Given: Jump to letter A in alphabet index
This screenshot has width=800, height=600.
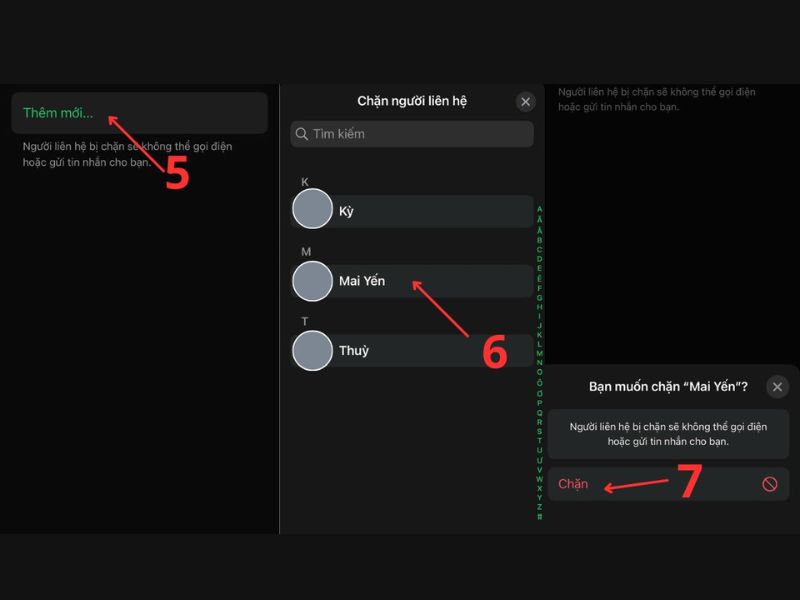Looking at the screenshot, I should point(540,210).
